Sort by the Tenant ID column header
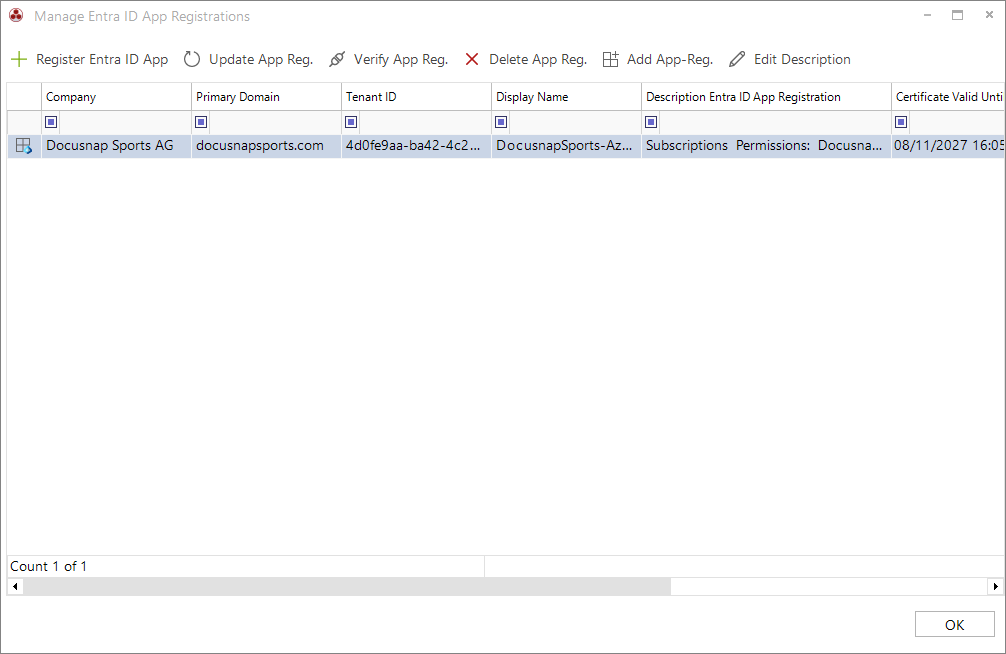This screenshot has width=1006, height=654. [x=416, y=97]
